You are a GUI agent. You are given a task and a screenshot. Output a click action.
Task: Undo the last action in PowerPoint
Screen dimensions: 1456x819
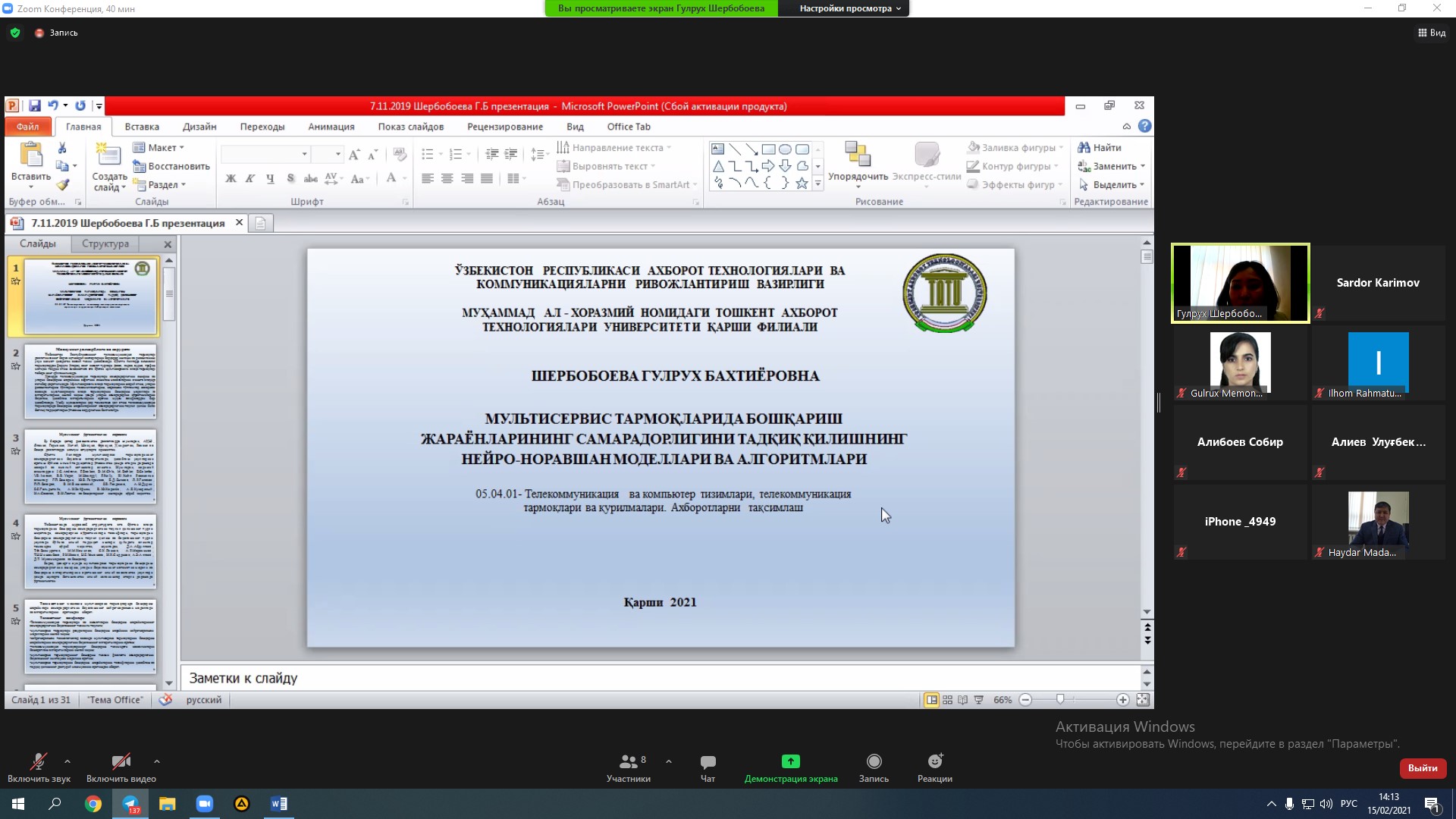pyautogui.click(x=52, y=105)
